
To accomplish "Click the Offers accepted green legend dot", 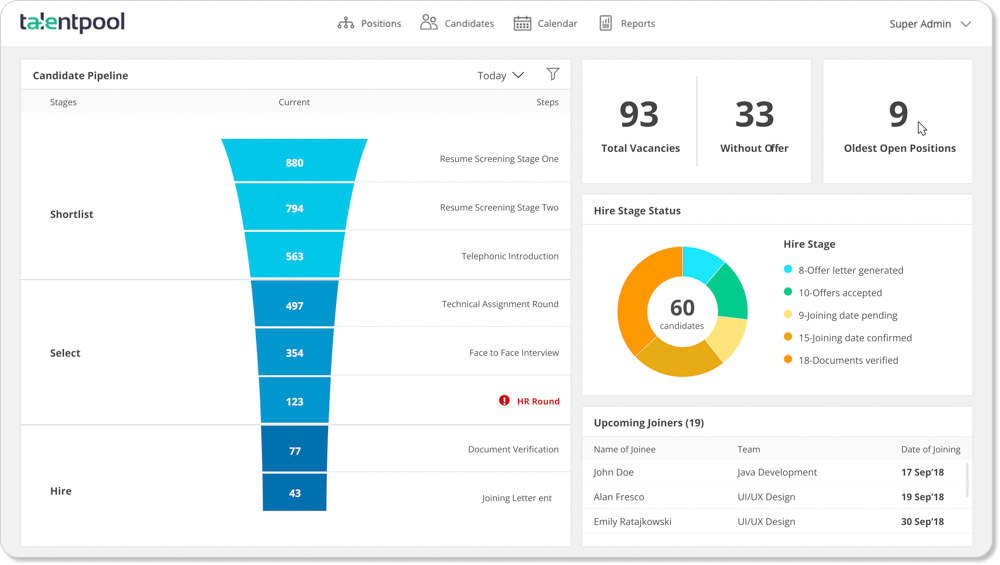I will pyautogui.click(x=788, y=292).
